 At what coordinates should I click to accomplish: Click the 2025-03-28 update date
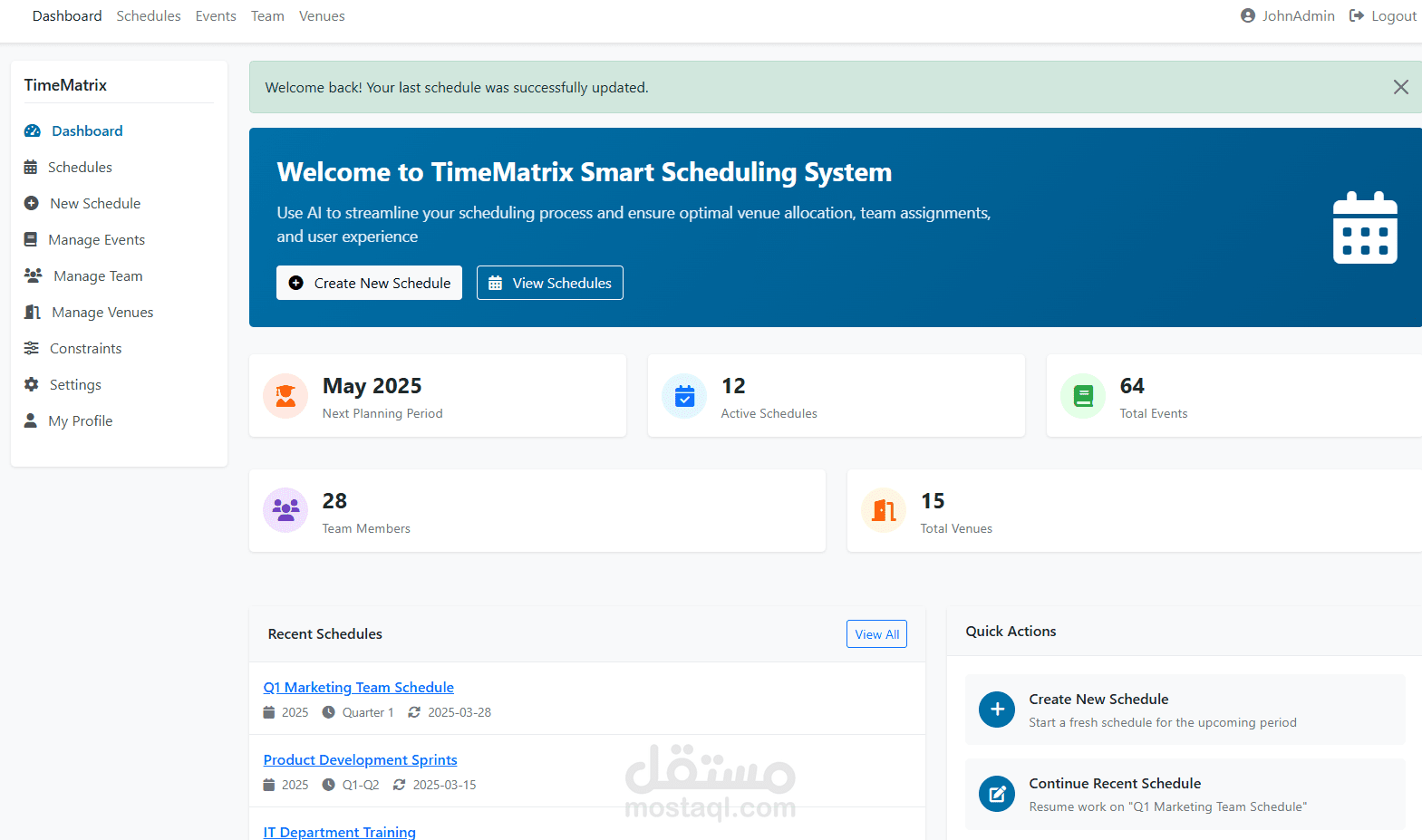pyautogui.click(x=459, y=712)
